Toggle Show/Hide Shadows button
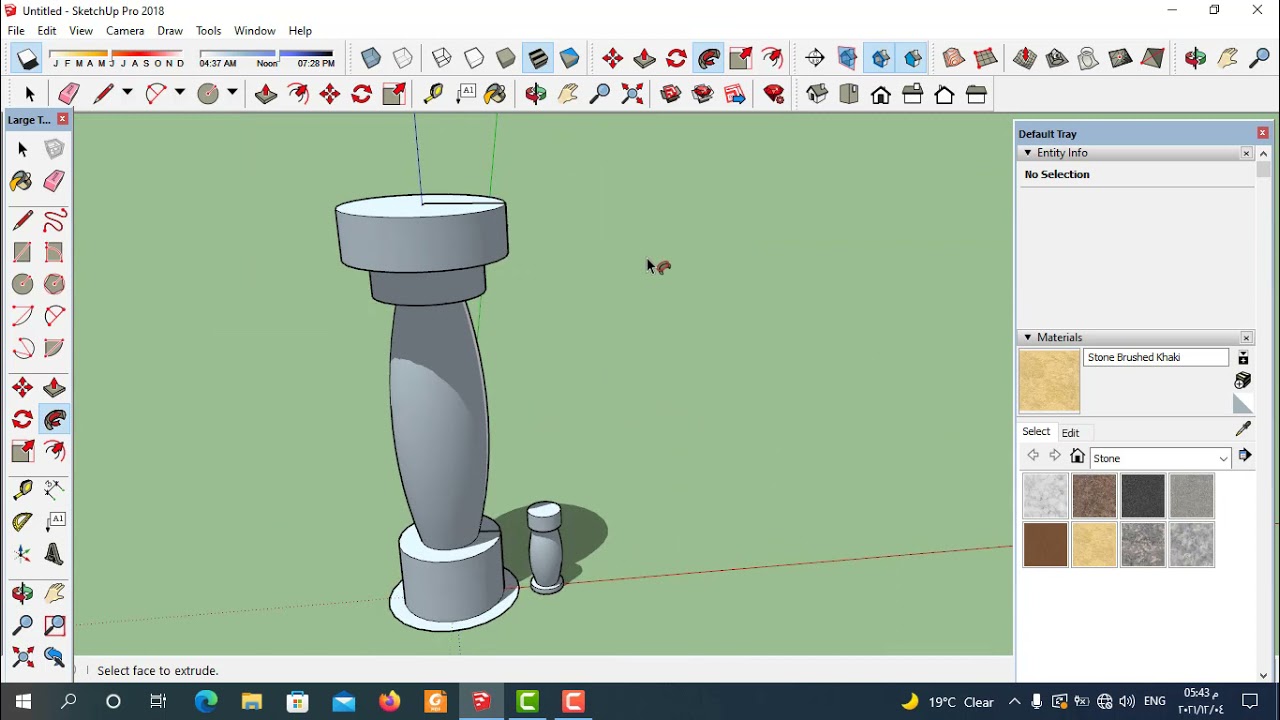The height and width of the screenshot is (720, 1280). click(x=27, y=60)
